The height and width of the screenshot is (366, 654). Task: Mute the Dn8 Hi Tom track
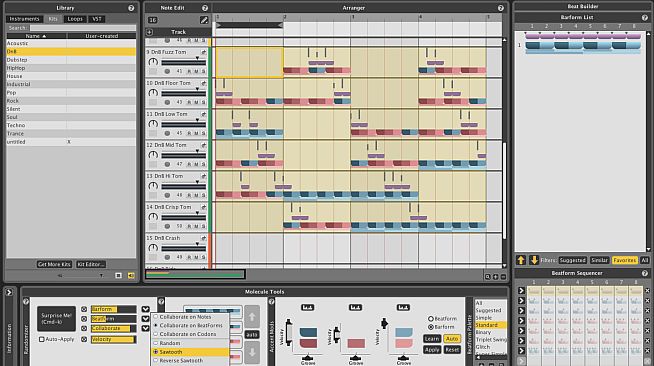(196, 195)
